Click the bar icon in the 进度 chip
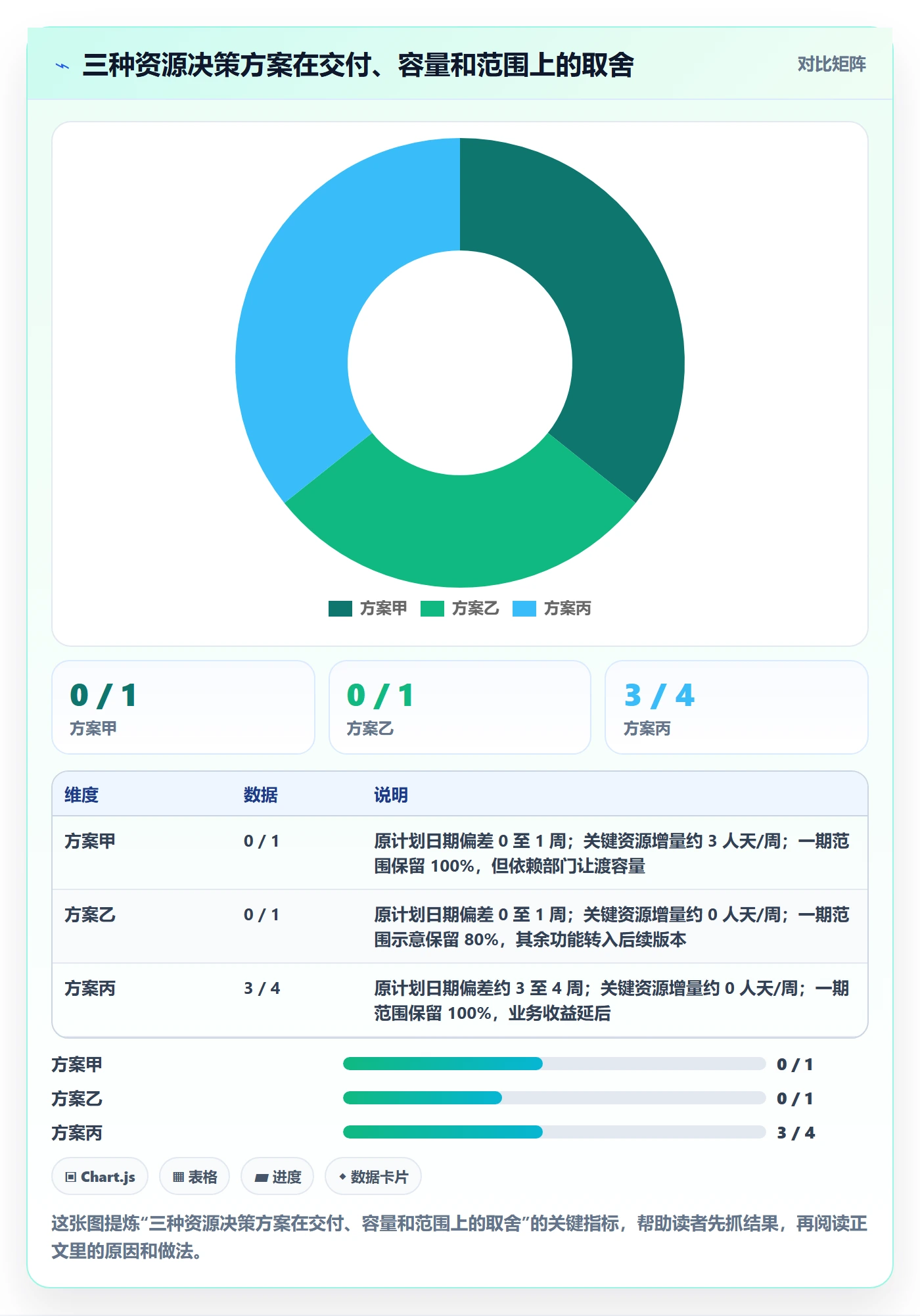The width and height of the screenshot is (920, 1316). coord(261,1178)
